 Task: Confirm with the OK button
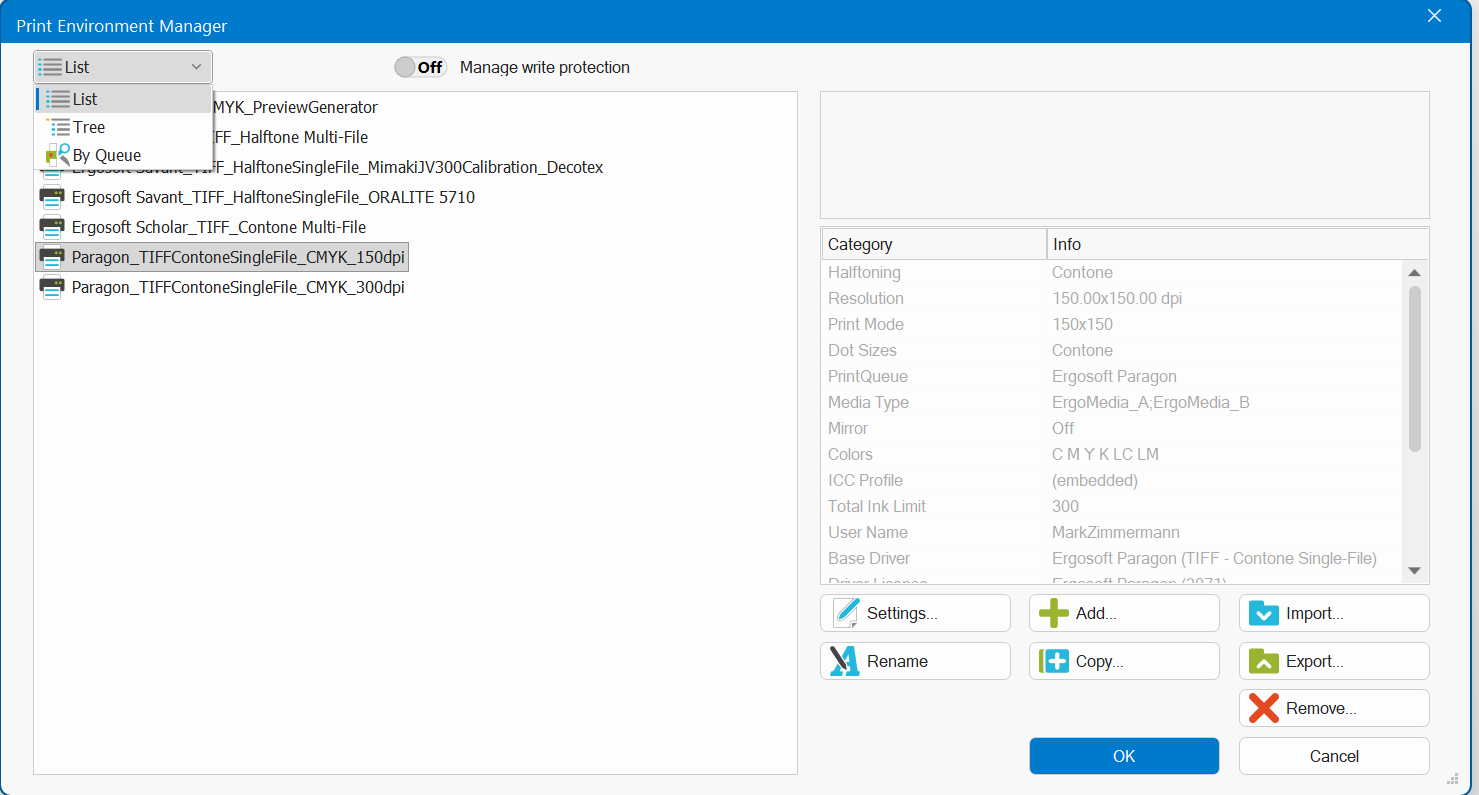[1124, 756]
